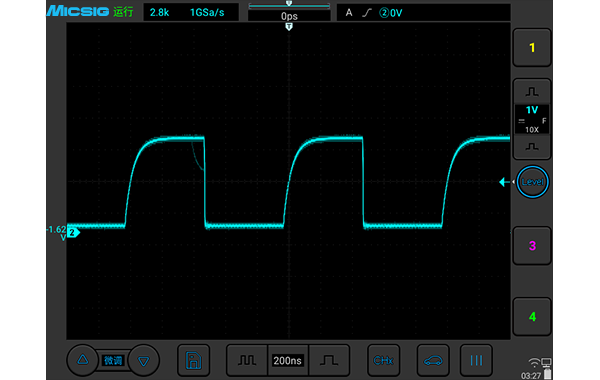Tap the down triangle fine adjust button
This screenshot has height=380, width=600.
point(143,360)
